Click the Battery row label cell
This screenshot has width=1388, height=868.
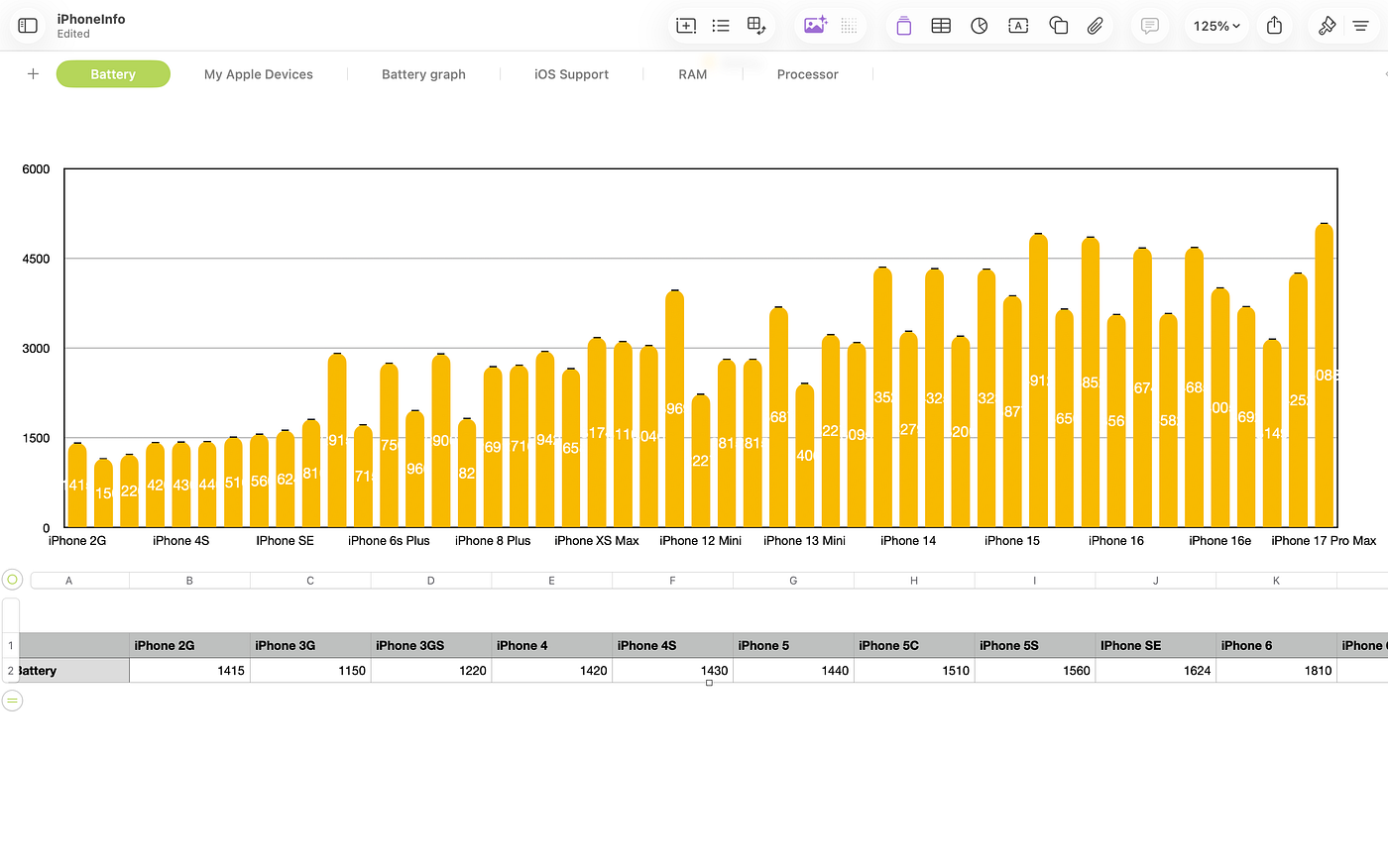pyautogui.click(x=74, y=671)
